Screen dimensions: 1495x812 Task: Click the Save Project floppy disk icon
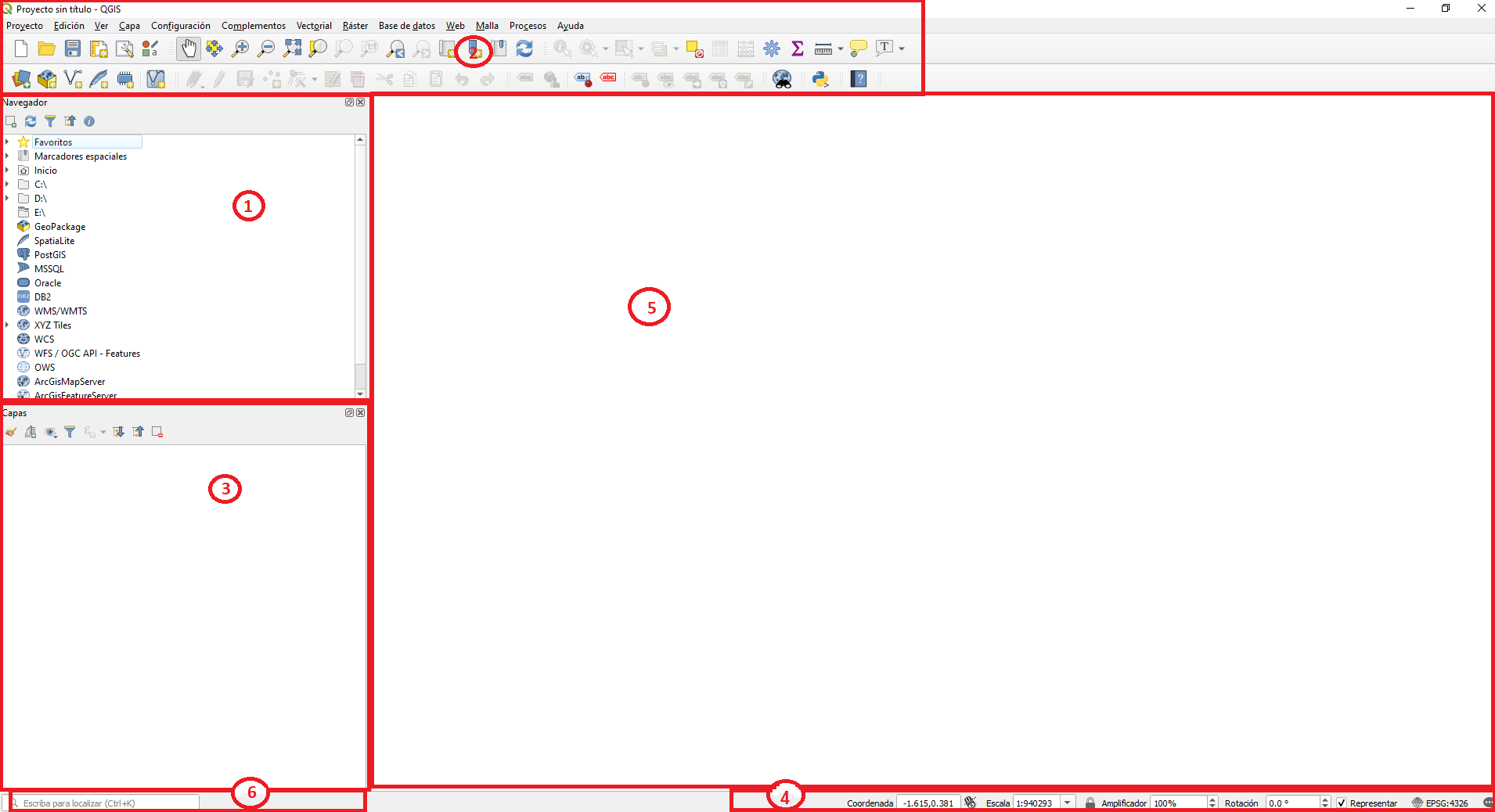pos(73,49)
